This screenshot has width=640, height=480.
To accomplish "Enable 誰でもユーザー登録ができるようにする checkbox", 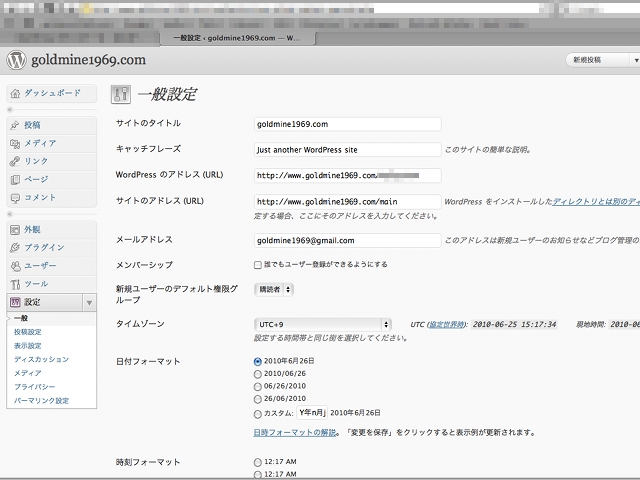I will (258, 265).
